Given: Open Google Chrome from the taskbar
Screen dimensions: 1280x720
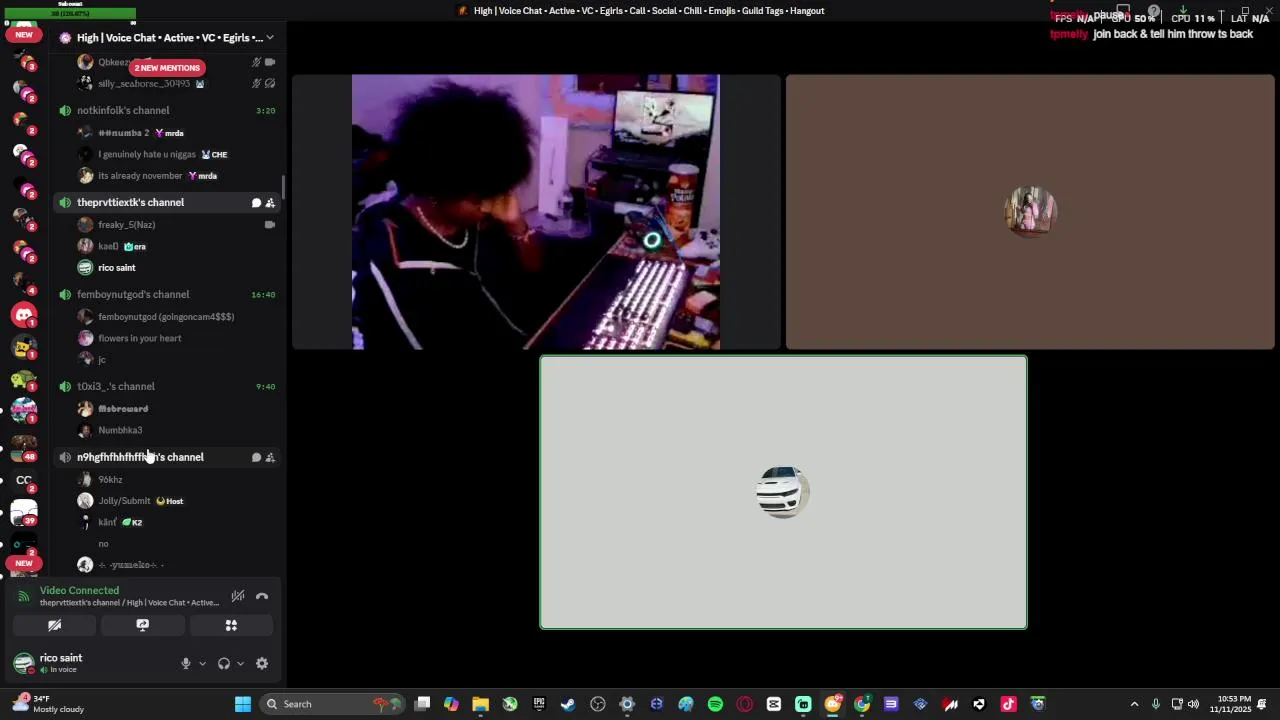Looking at the screenshot, I should pos(862,704).
